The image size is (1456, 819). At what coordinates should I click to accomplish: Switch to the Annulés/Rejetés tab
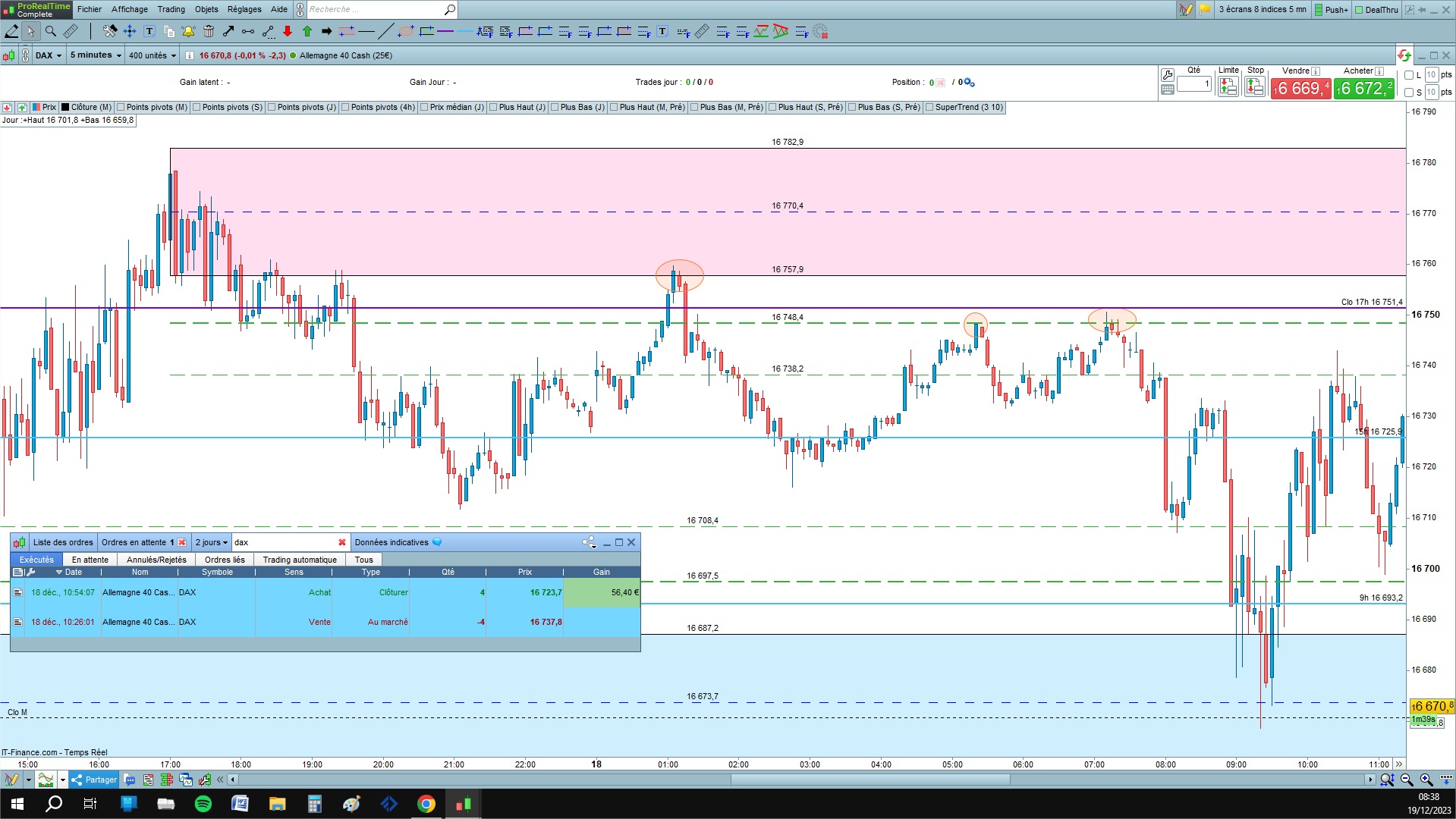(156, 560)
